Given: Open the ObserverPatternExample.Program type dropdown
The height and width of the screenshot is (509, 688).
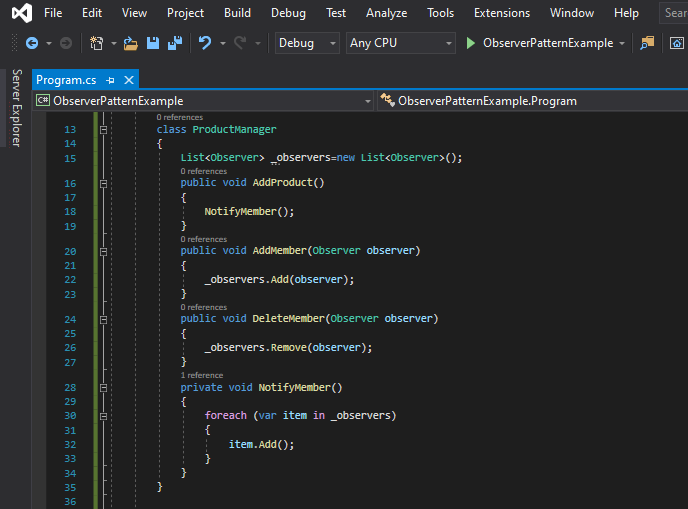Looking at the screenshot, I should coord(533,101).
